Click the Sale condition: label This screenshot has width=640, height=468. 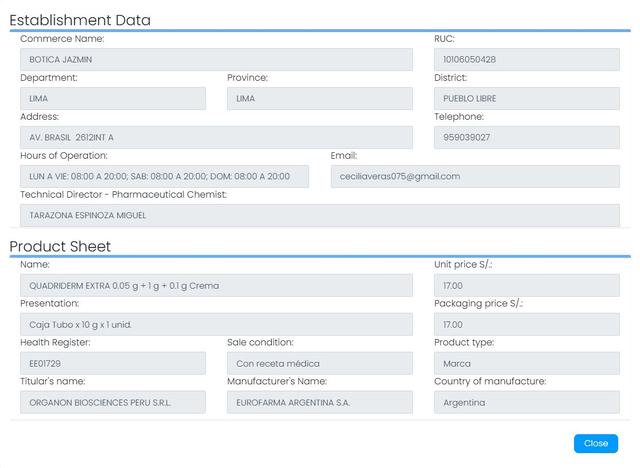tap(260, 342)
